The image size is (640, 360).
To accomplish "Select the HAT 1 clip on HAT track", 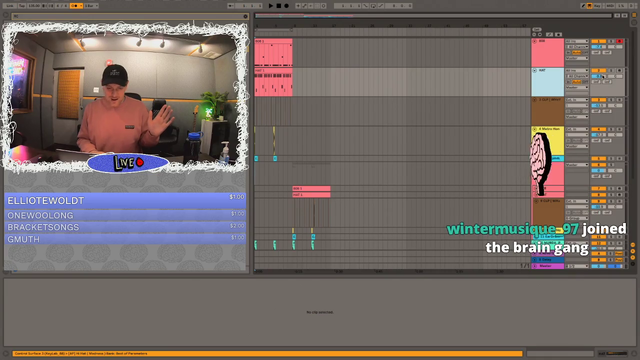I will 273,82.
